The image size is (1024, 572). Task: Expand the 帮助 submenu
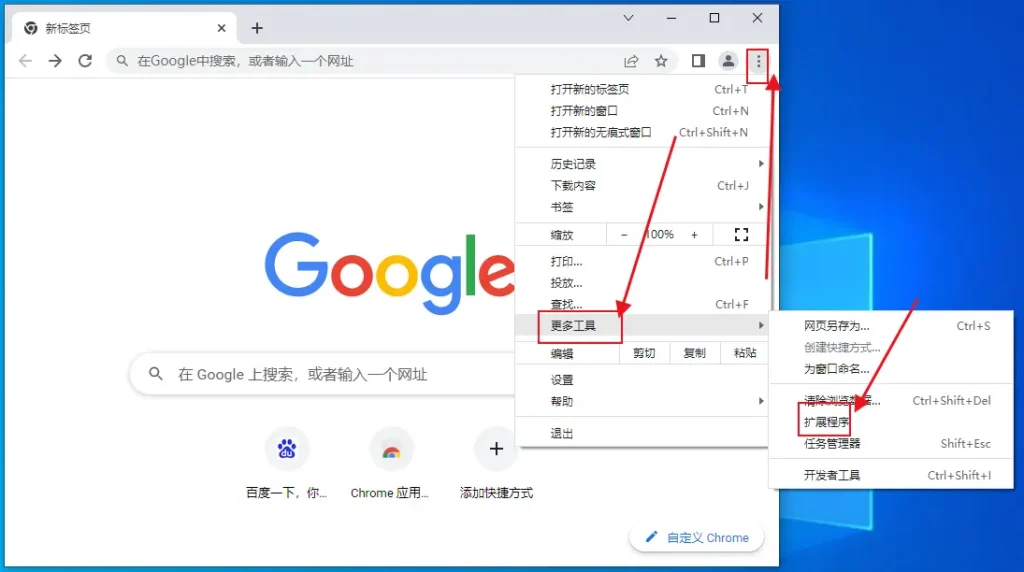[x=643, y=402]
